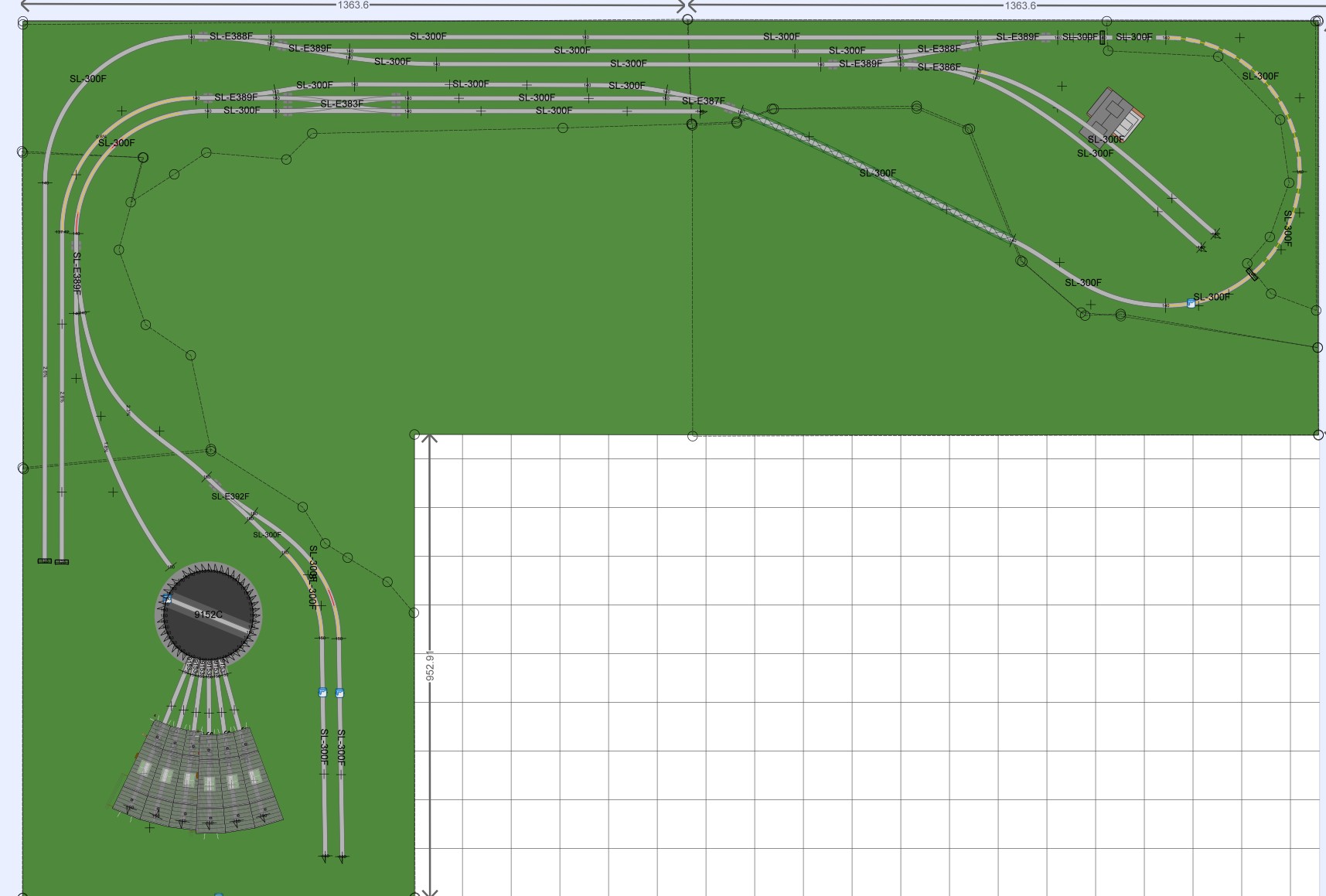This screenshot has height=896, width=1326.
Task: Select the vertical SL-E389F label on the left track
Action: point(77,273)
